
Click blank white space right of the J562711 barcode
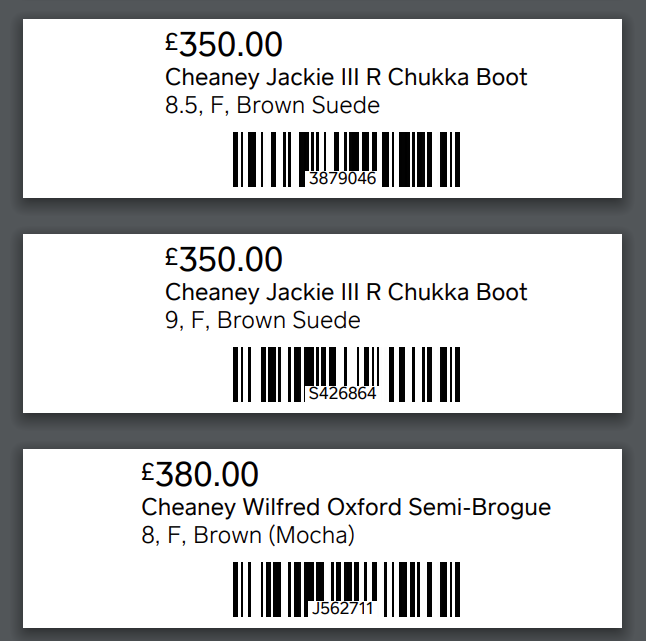(540, 590)
